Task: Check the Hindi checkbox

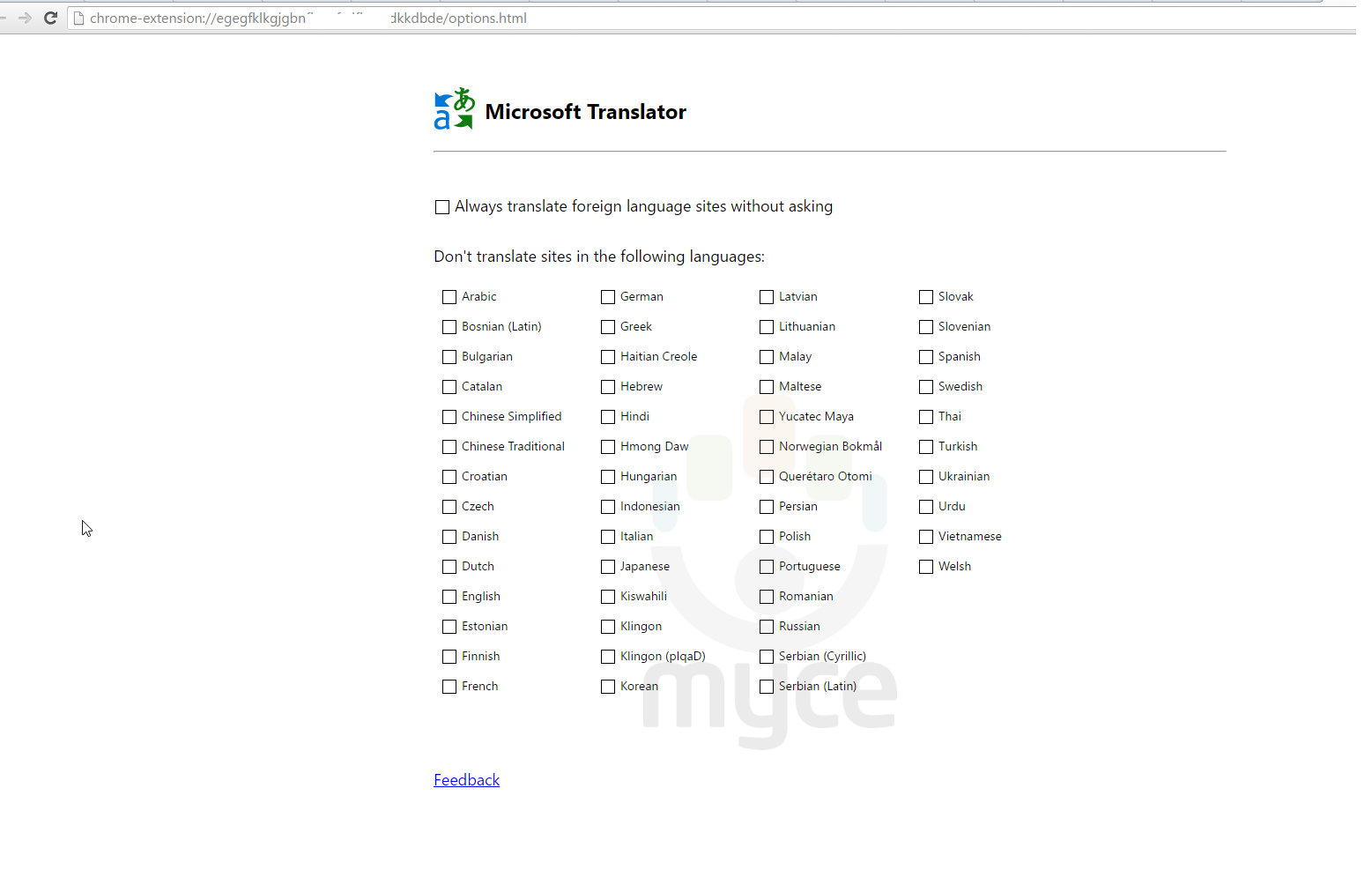Action: (x=608, y=417)
